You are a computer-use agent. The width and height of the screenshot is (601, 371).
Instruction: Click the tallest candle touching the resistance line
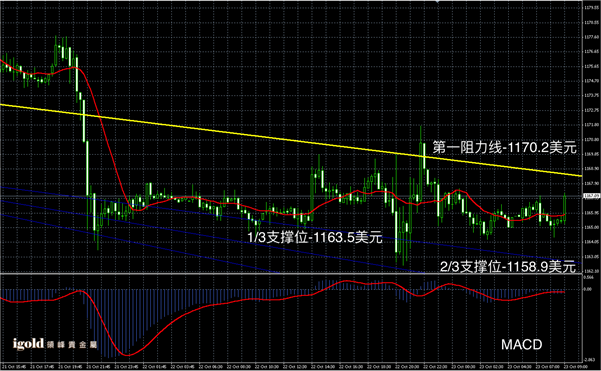(x=424, y=155)
